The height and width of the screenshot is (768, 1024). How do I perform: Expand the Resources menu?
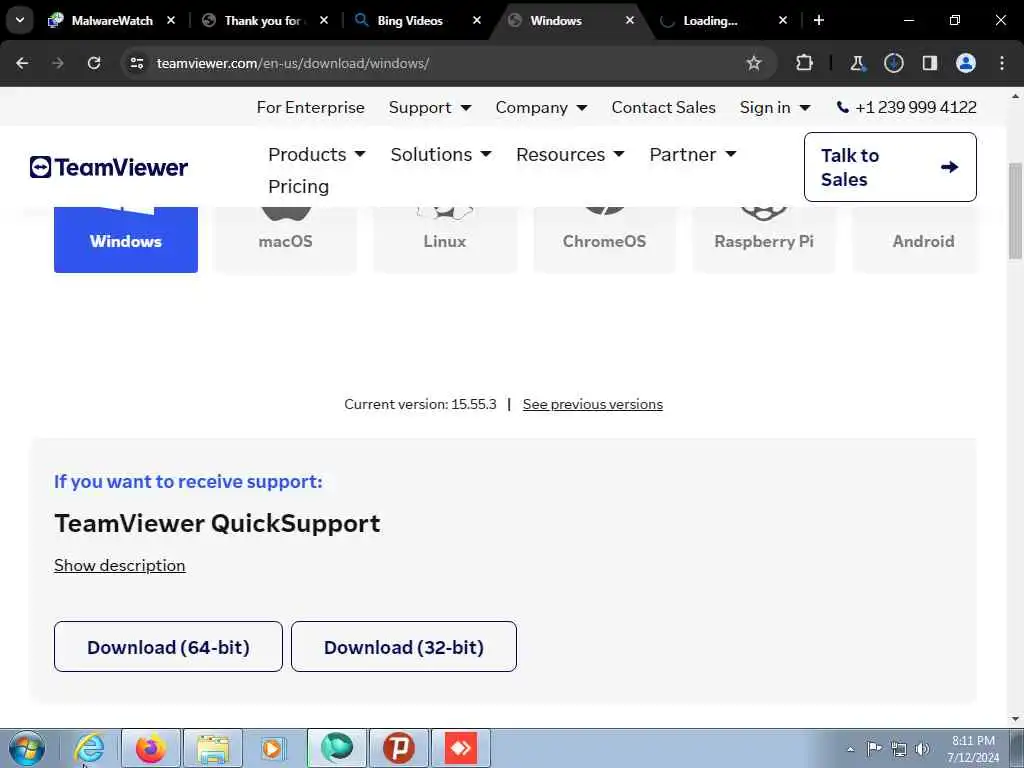pyautogui.click(x=570, y=155)
